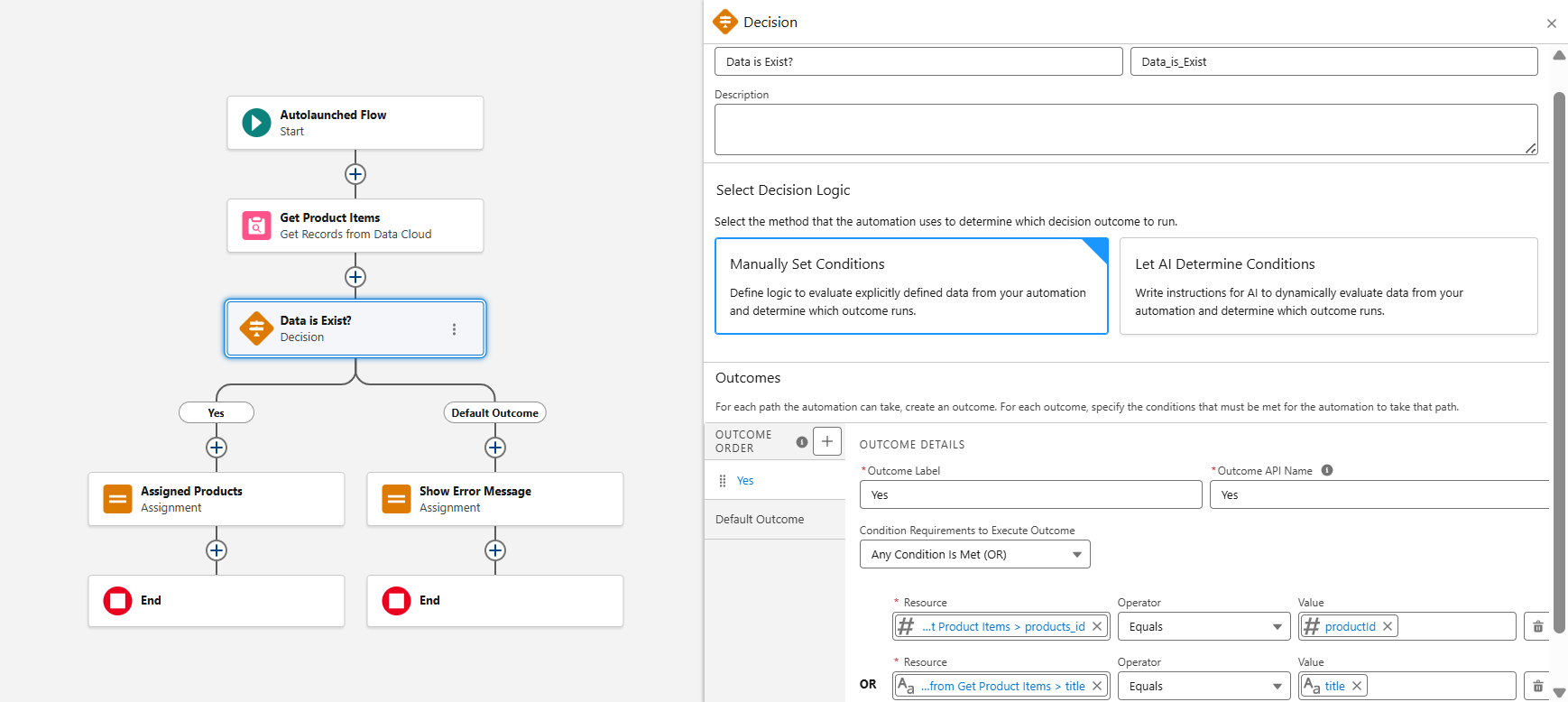The height and width of the screenshot is (702, 1568).
Task: Remove the productId value pill
Action: 1388,626
